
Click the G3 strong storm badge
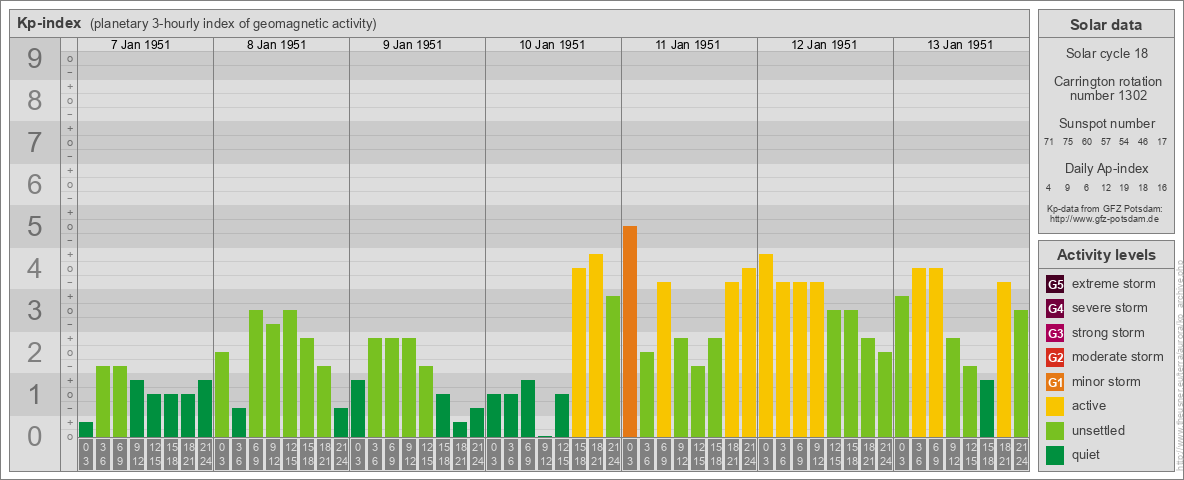pos(1055,333)
